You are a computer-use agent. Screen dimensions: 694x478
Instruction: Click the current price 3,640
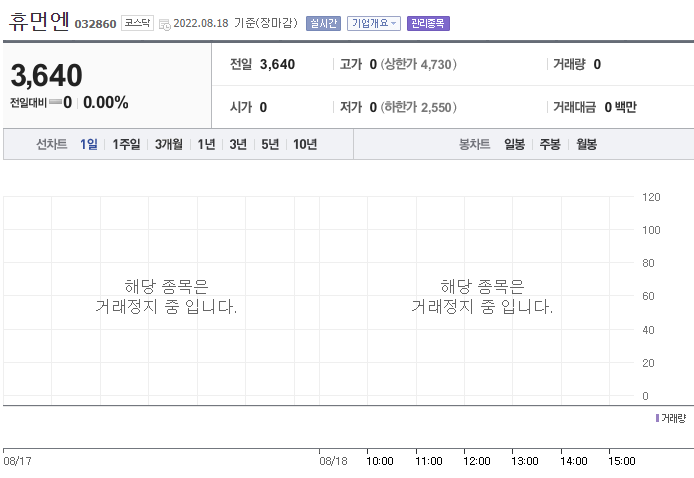(46, 75)
